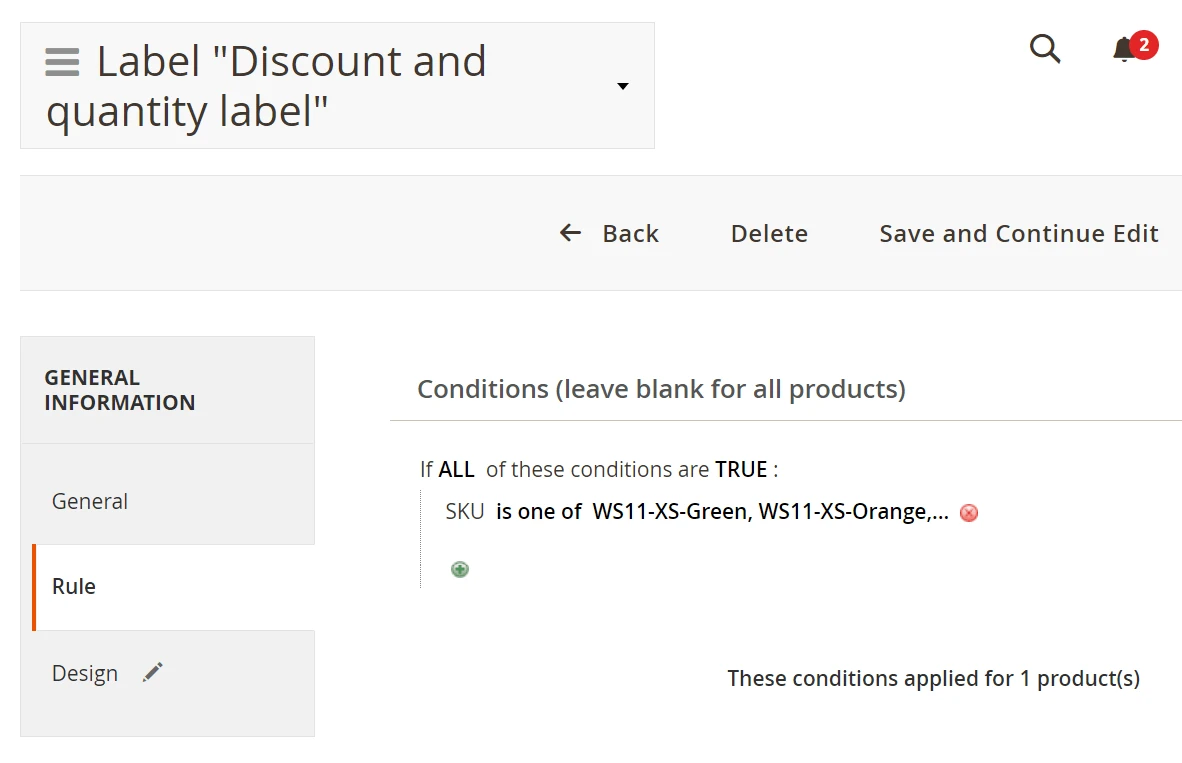Click the pencil icon next to Design
The height and width of the screenshot is (763, 1182).
click(152, 673)
